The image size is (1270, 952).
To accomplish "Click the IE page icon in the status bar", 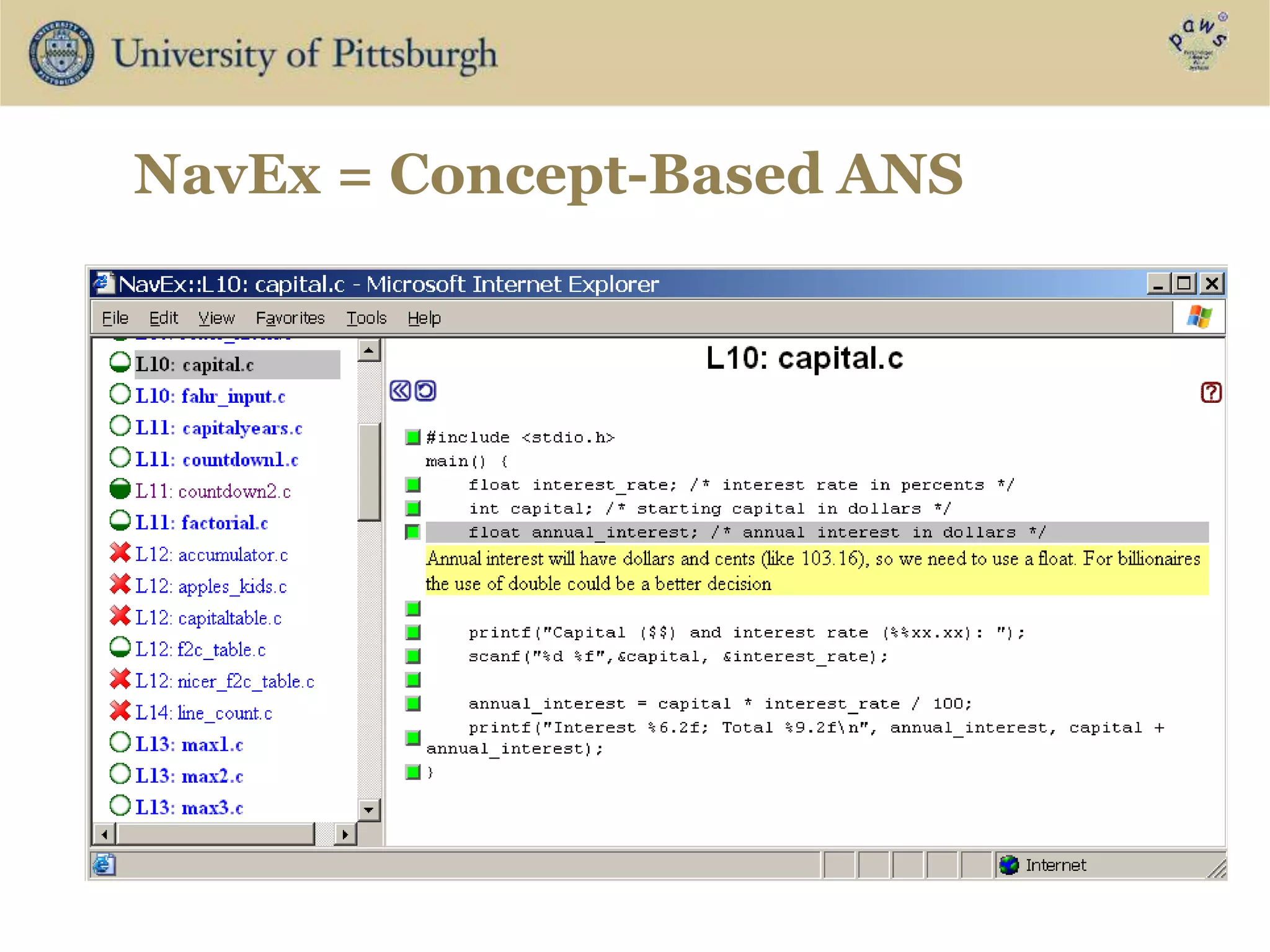I will click(104, 865).
